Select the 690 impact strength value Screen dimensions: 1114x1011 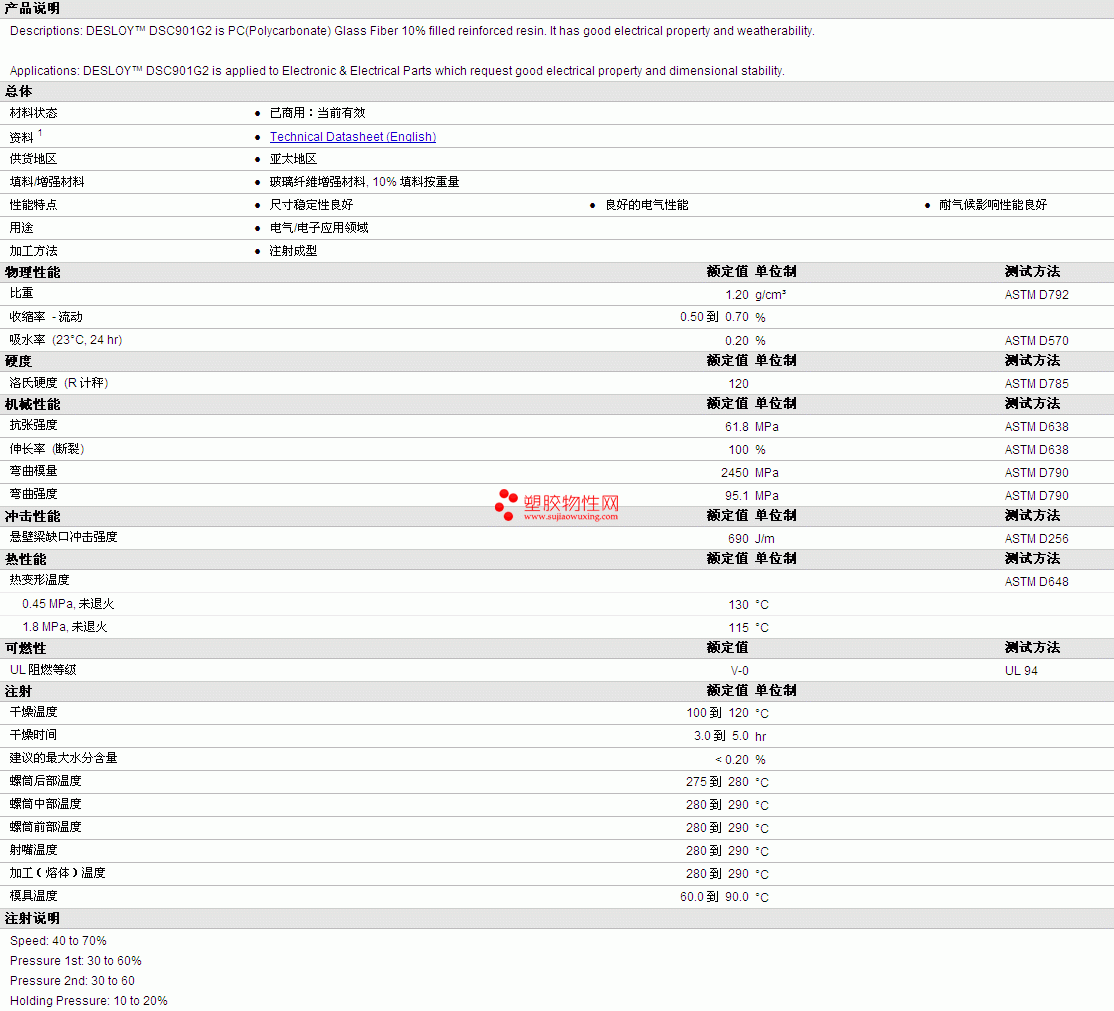pyautogui.click(x=738, y=539)
